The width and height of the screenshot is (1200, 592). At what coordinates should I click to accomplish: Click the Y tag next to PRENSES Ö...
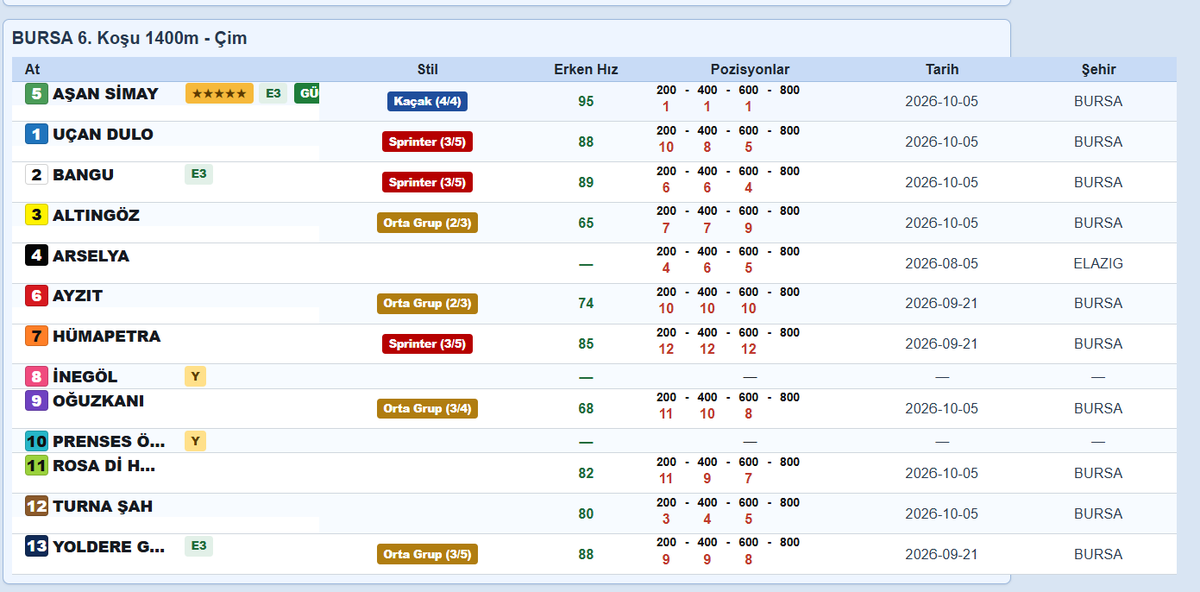pyautogui.click(x=195, y=441)
